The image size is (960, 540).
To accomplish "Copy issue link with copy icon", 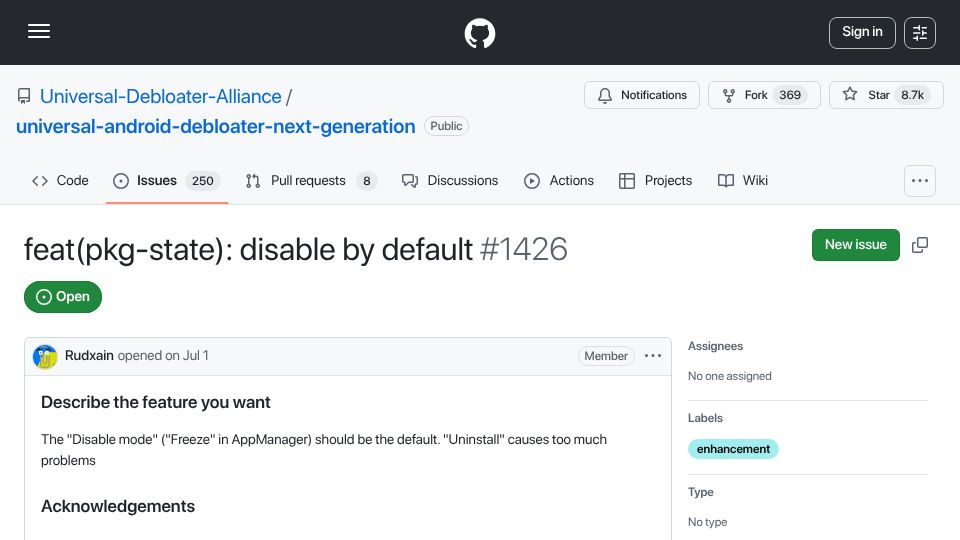I will pos(920,245).
